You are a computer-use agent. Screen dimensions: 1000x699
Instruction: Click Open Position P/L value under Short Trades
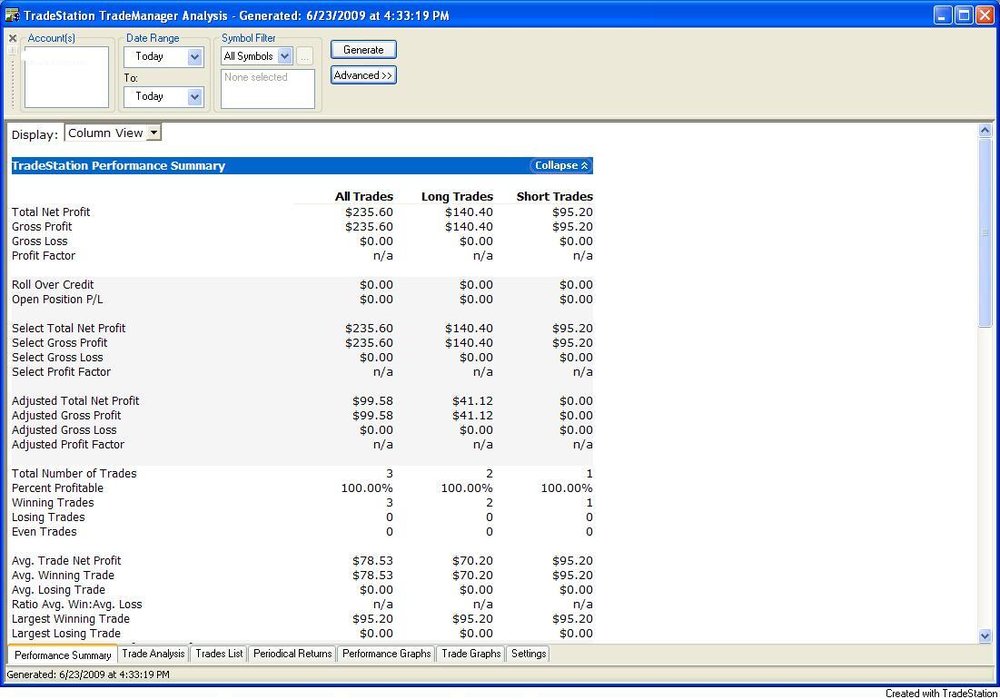tap(576, 300)
